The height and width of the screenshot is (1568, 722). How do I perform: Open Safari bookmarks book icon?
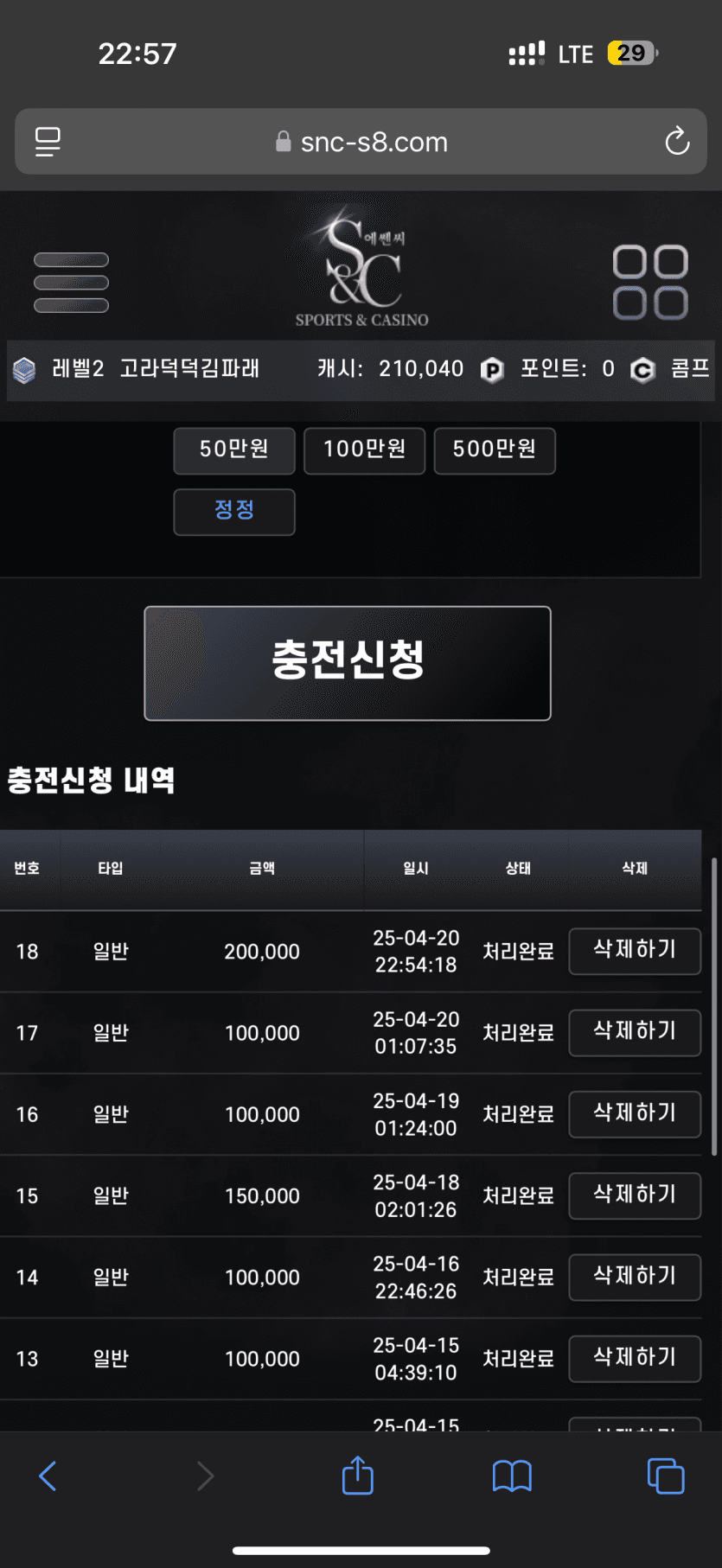coord(512,1476)
